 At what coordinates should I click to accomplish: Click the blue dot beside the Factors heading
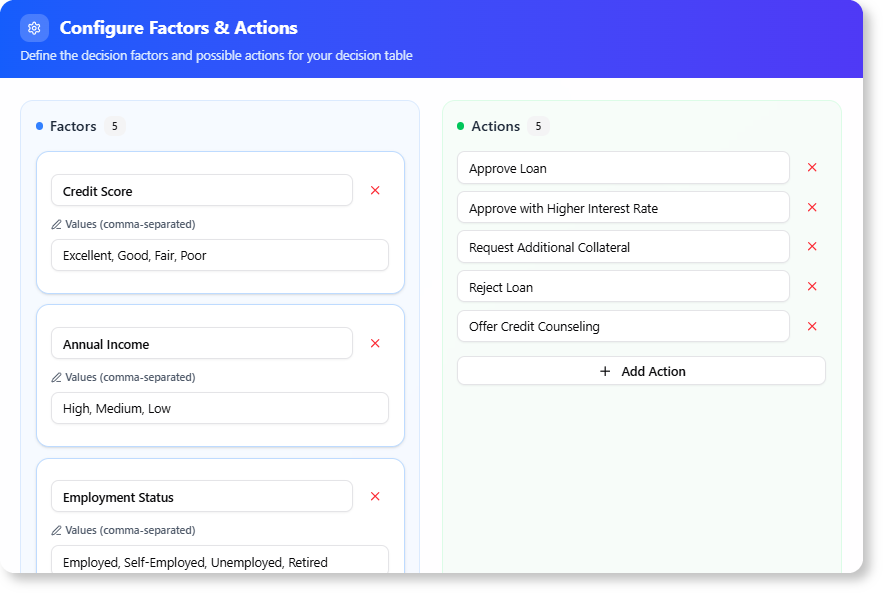[x=39, y=126]
